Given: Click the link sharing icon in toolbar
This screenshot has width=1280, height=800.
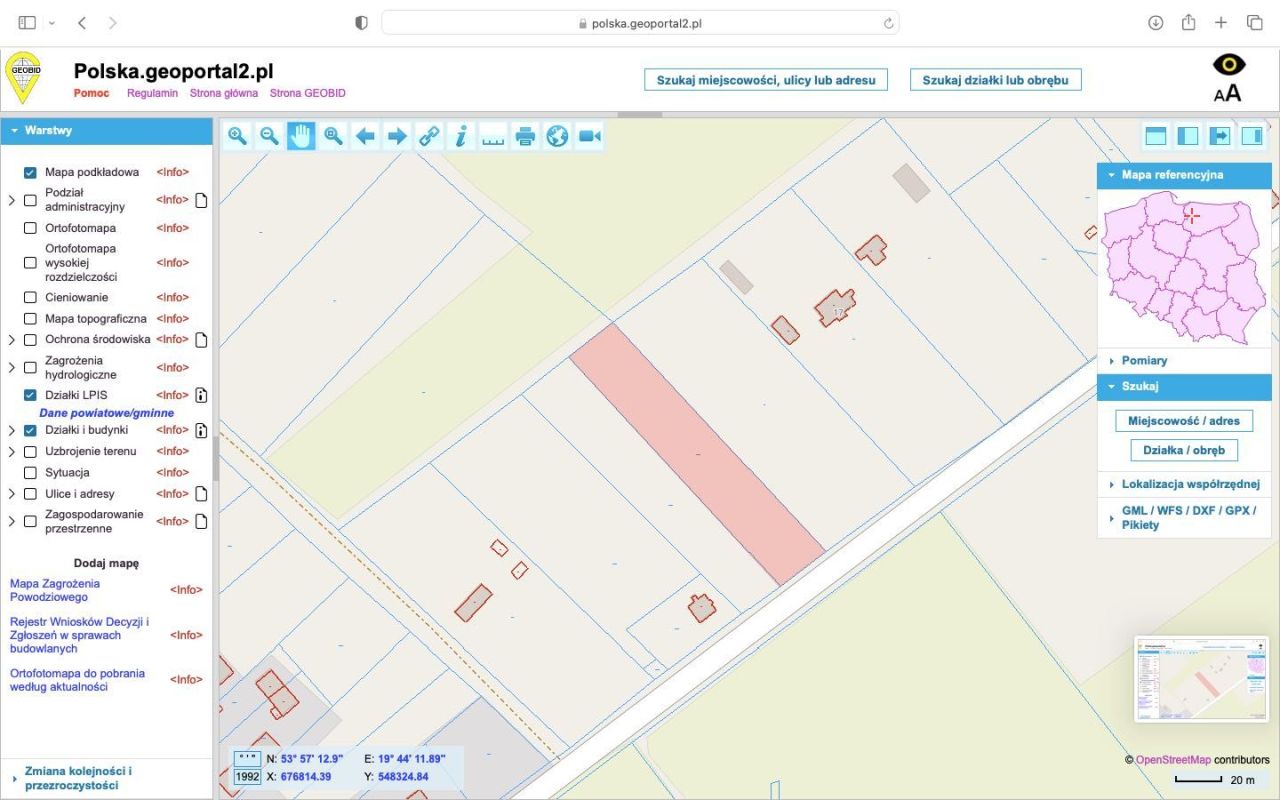Looking at the screenshot, I should coord(429,136).
